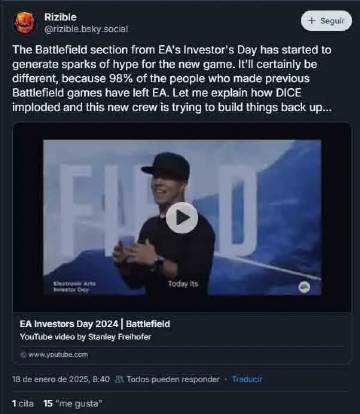This screenshot has height=414, width=360.
Task: Open the @rizible.bsky.social handle link
Action: pos(86,29)
